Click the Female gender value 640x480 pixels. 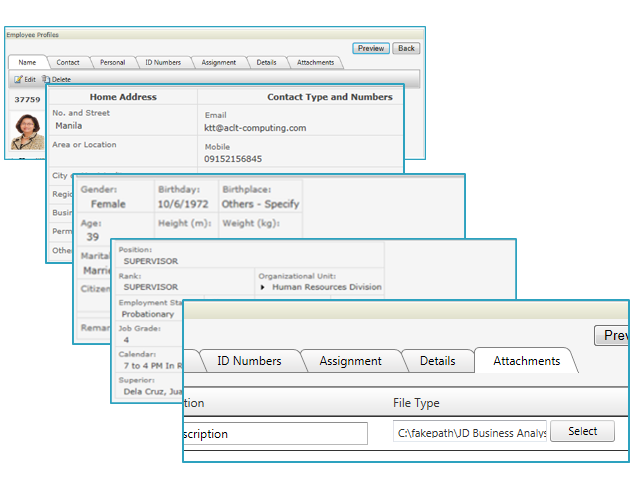point(108,204)
